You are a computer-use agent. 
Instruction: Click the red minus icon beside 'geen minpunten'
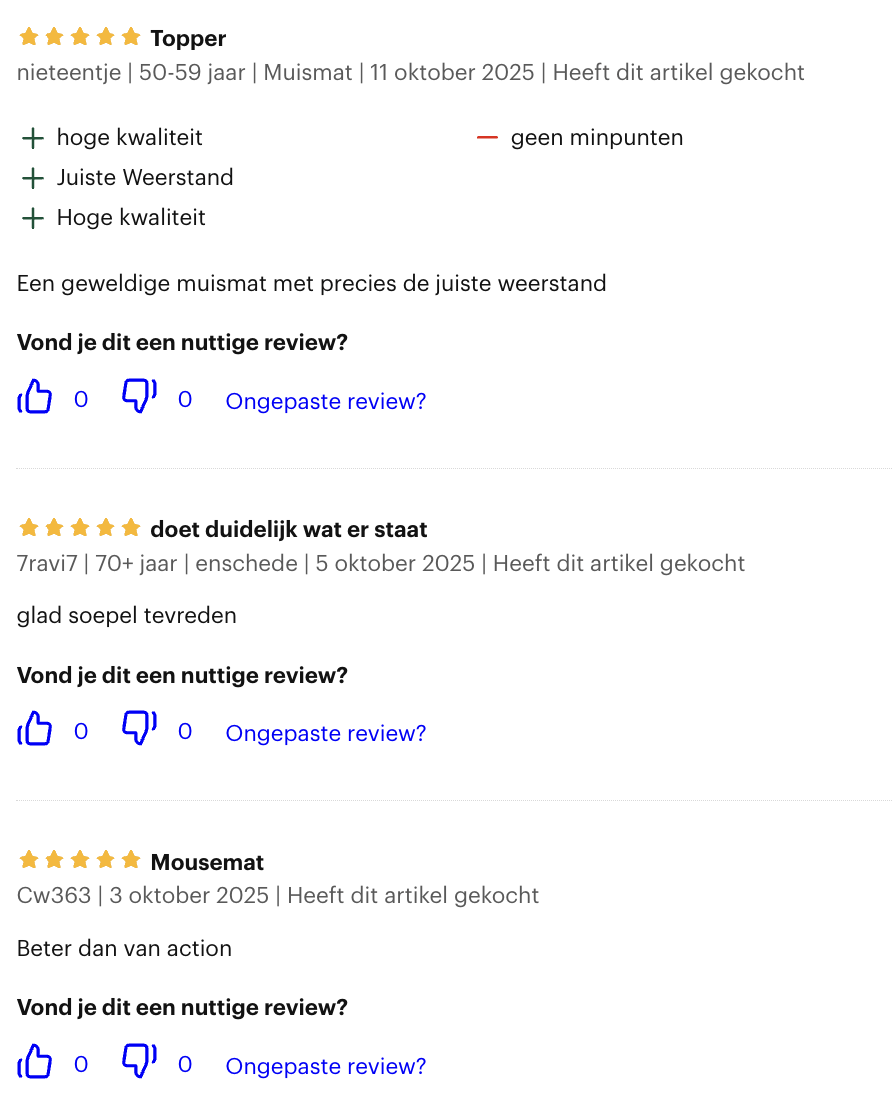point(487,138)
